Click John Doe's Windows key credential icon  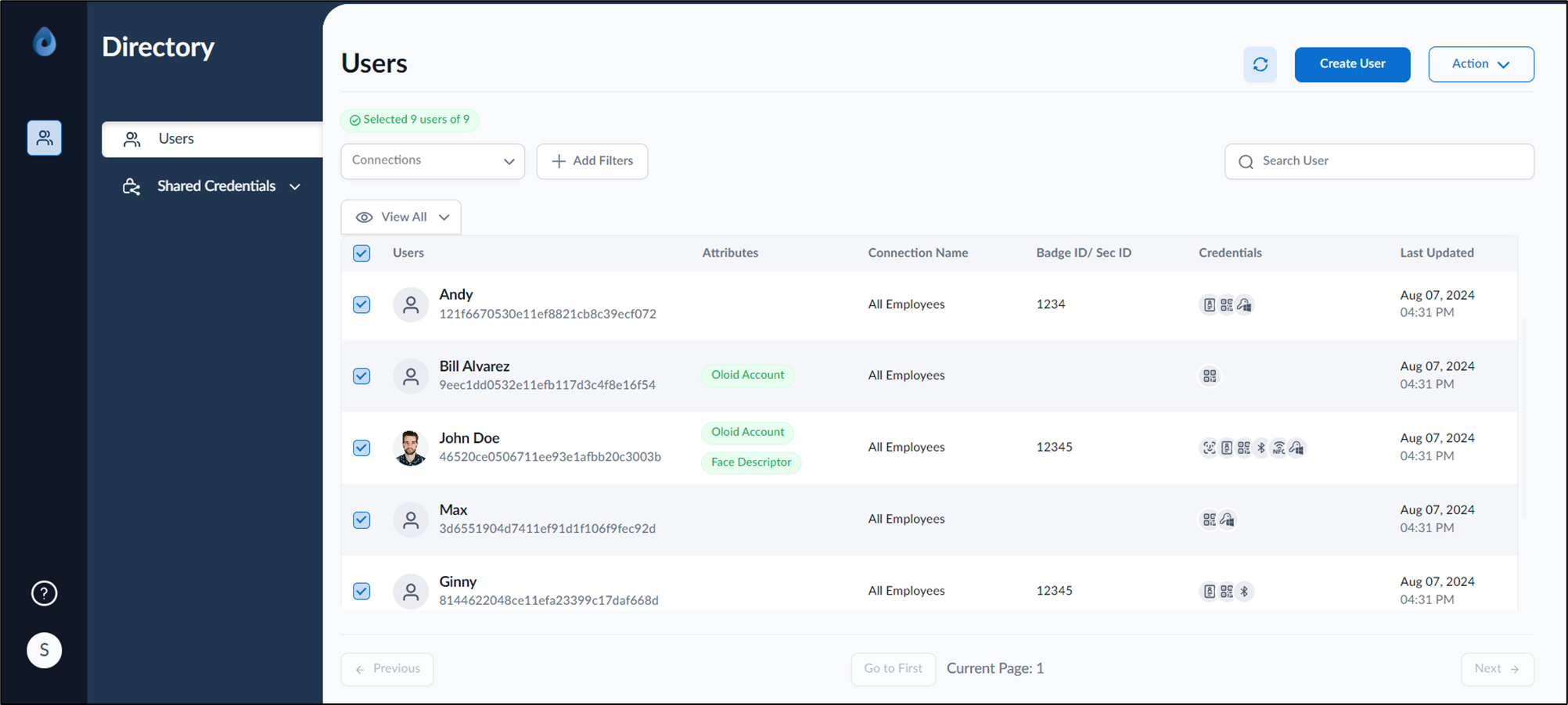tap(1296, 448)
